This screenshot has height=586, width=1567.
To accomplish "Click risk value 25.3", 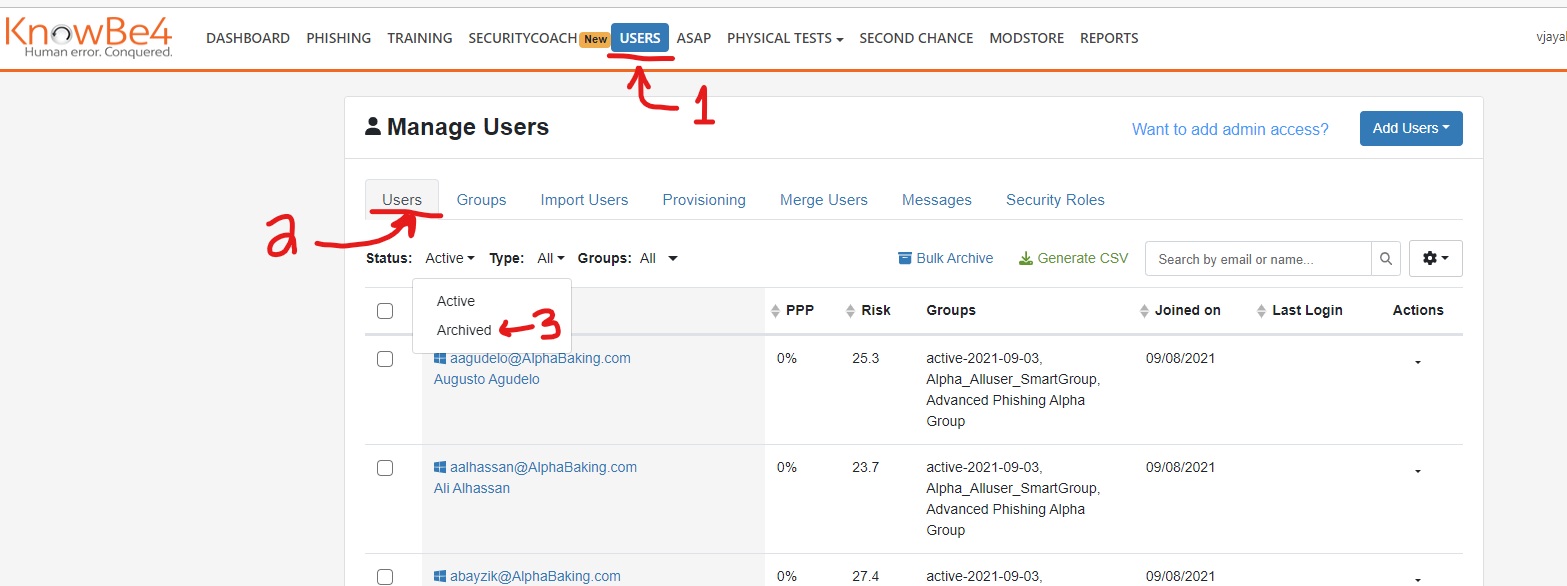I will (x=866, y=358).
